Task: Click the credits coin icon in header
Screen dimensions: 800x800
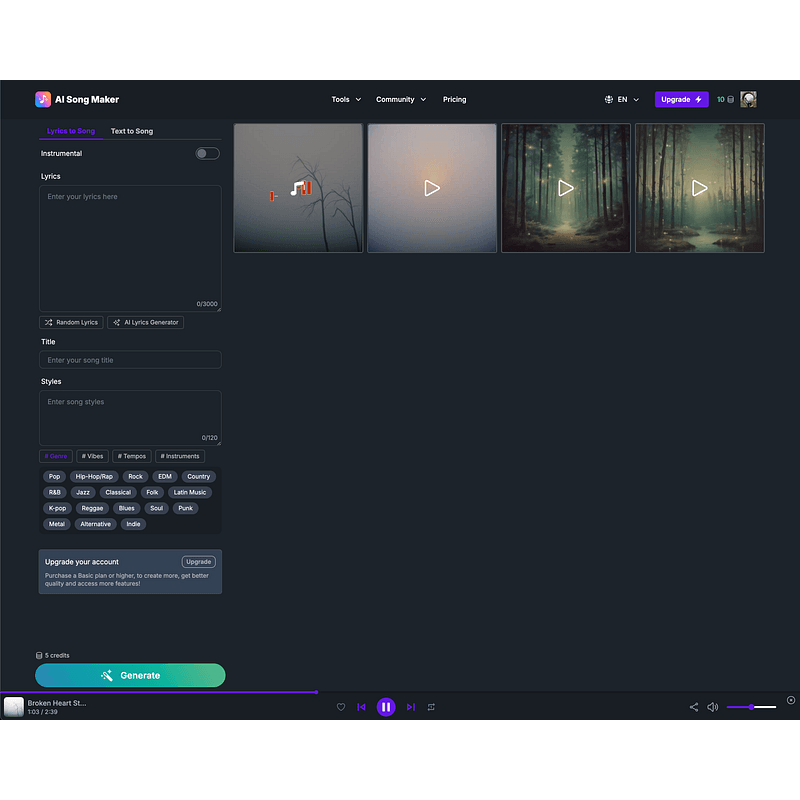Action: coord(730,99)
